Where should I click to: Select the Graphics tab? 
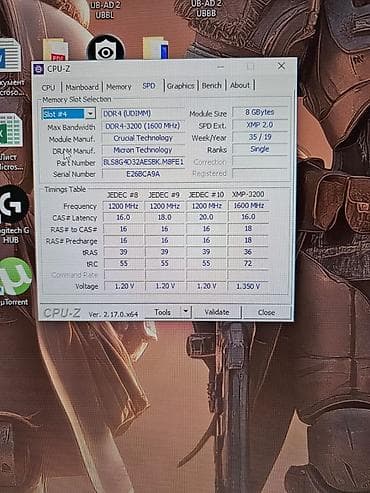pos(180,86)
